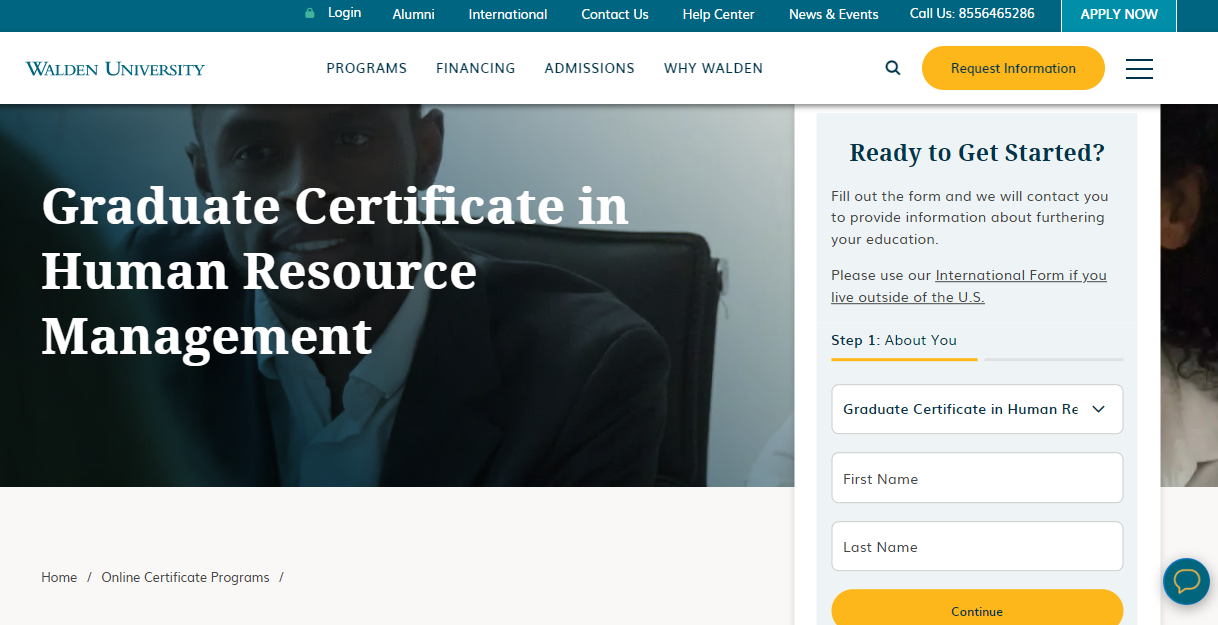Open the Contact Us page
Screen dimensions: 1218x625
pos(615,14)
